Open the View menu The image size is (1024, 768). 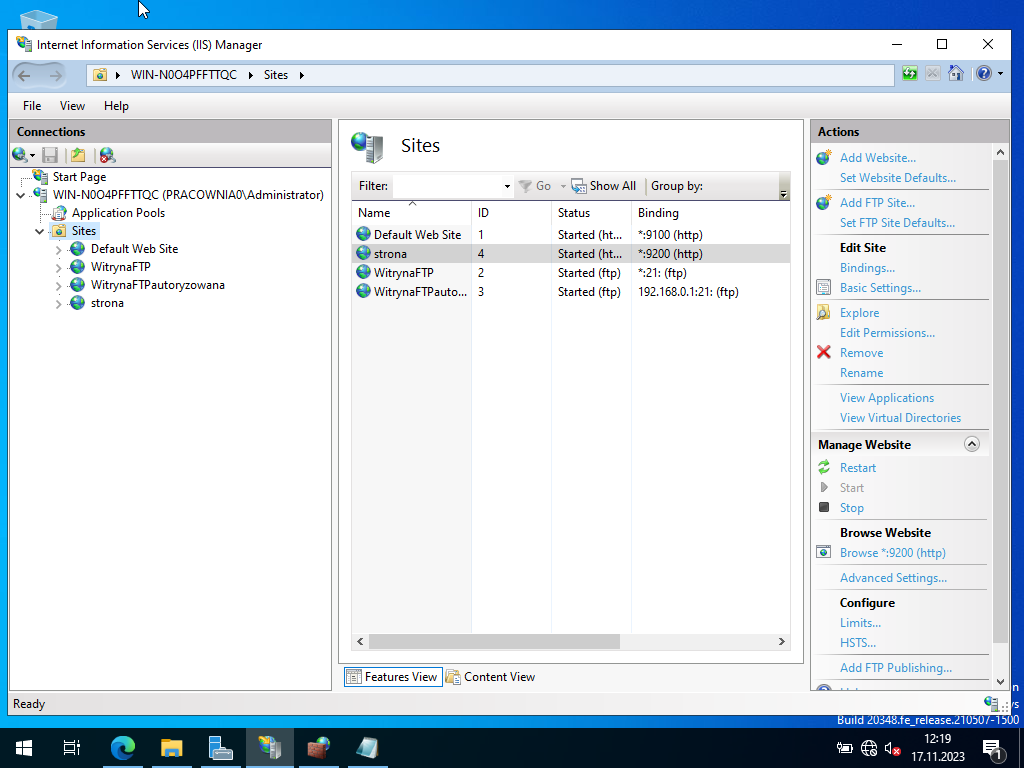click(x=72, y=106)
